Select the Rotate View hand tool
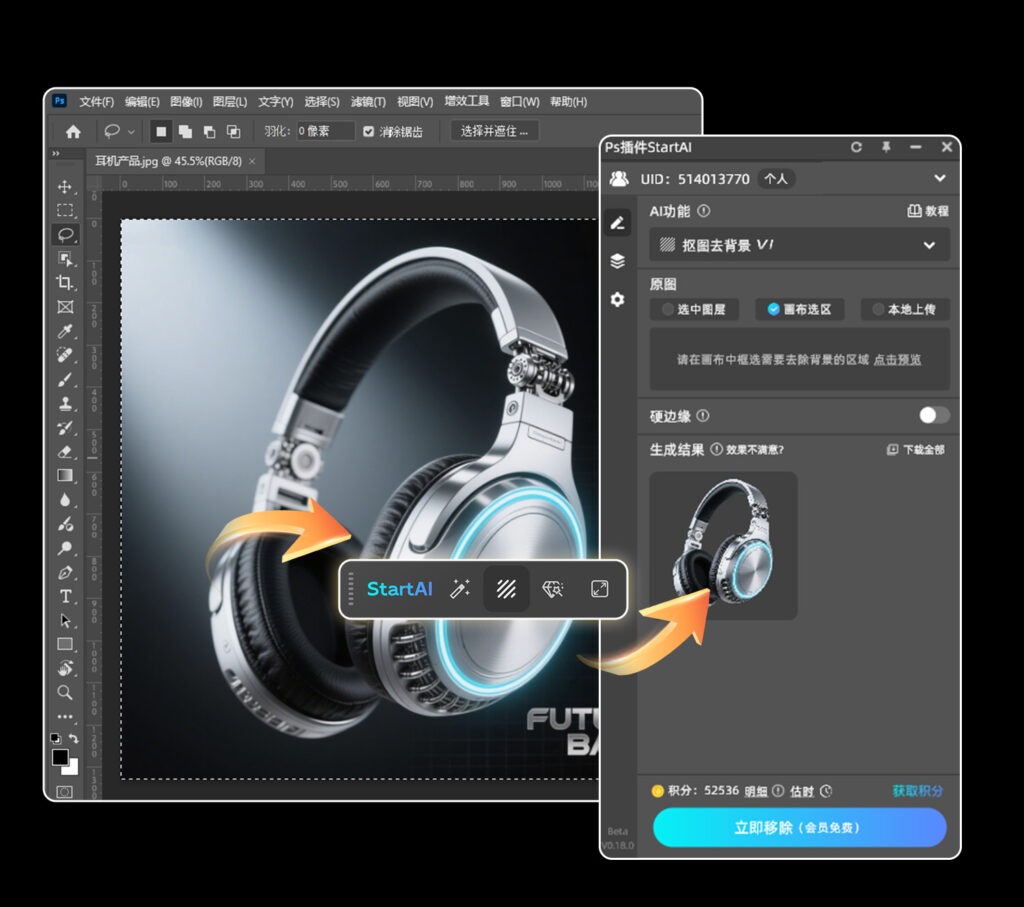Screen dimensions: 1024x907 65,668
